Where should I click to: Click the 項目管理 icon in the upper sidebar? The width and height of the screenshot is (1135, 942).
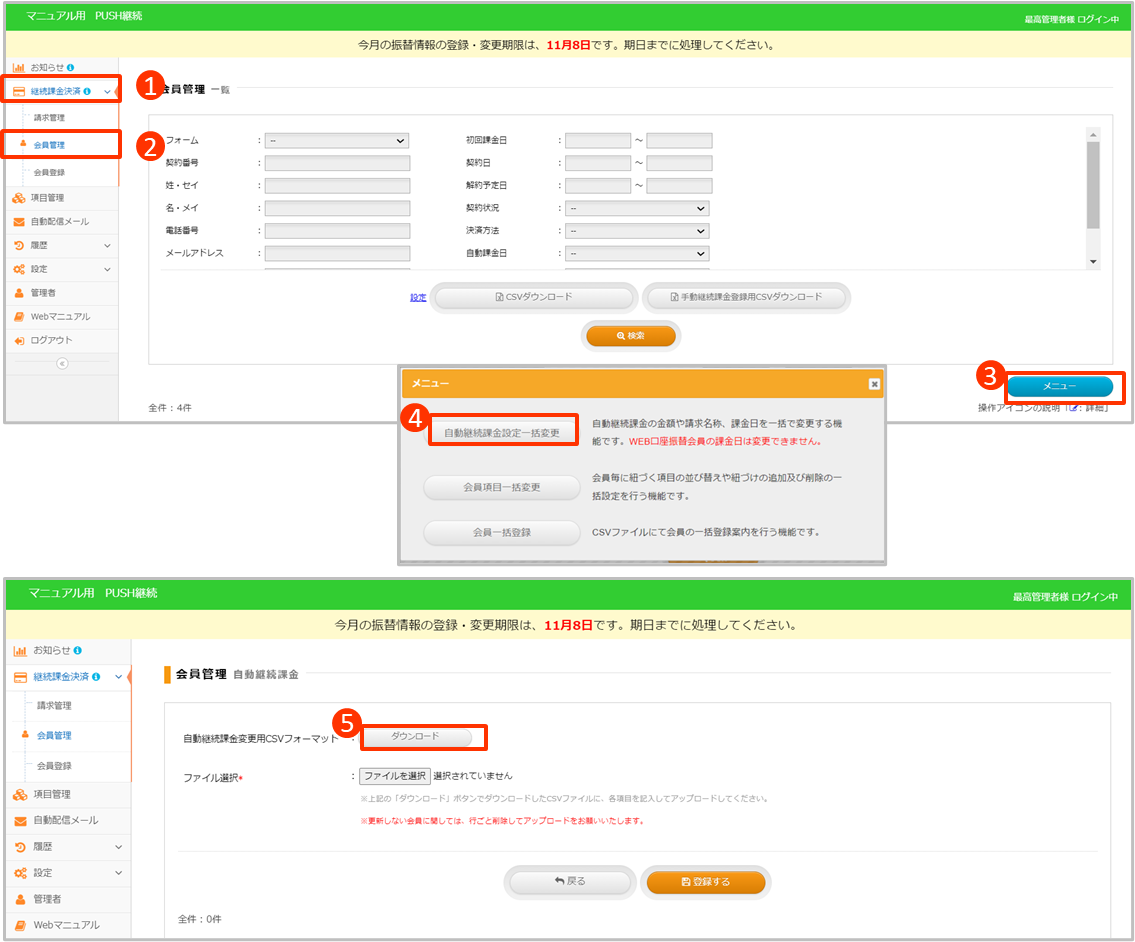(20, 198)
